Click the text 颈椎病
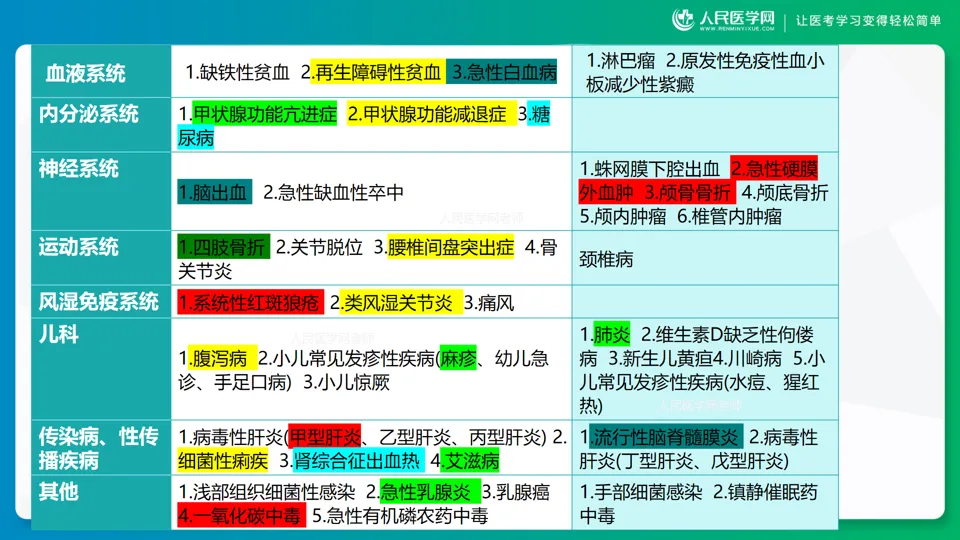Image resolution: width=960 pixels, height=540 pixels. [x=606, y=260]
